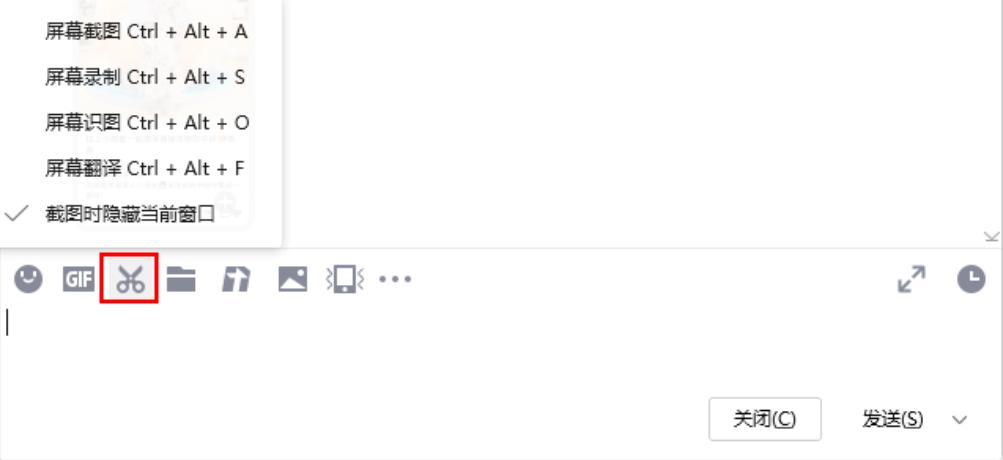
Task: Collapse the chat area via small corner arrow
Action: point(991,237)
